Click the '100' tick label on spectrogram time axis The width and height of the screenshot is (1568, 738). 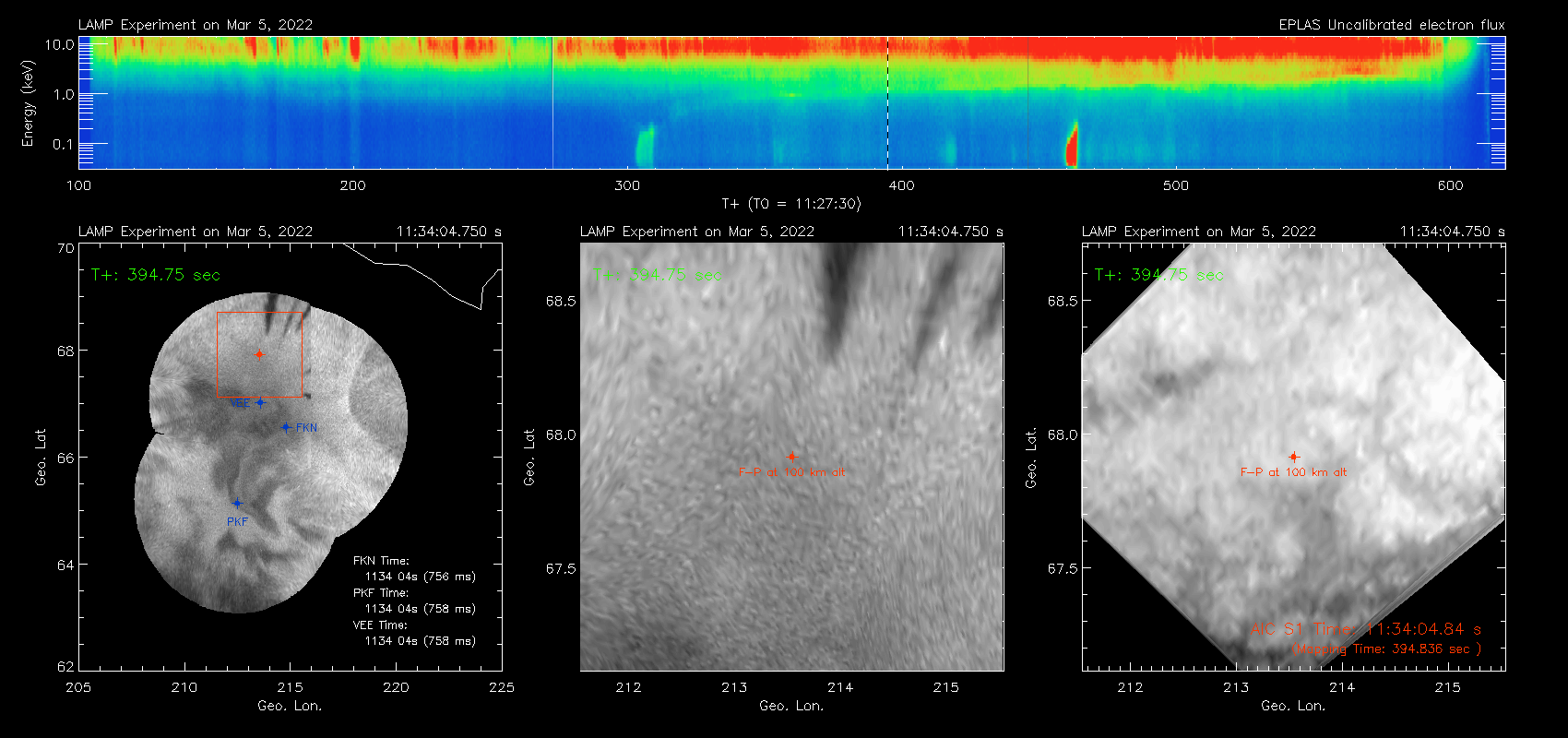click(x=79, y=185)
